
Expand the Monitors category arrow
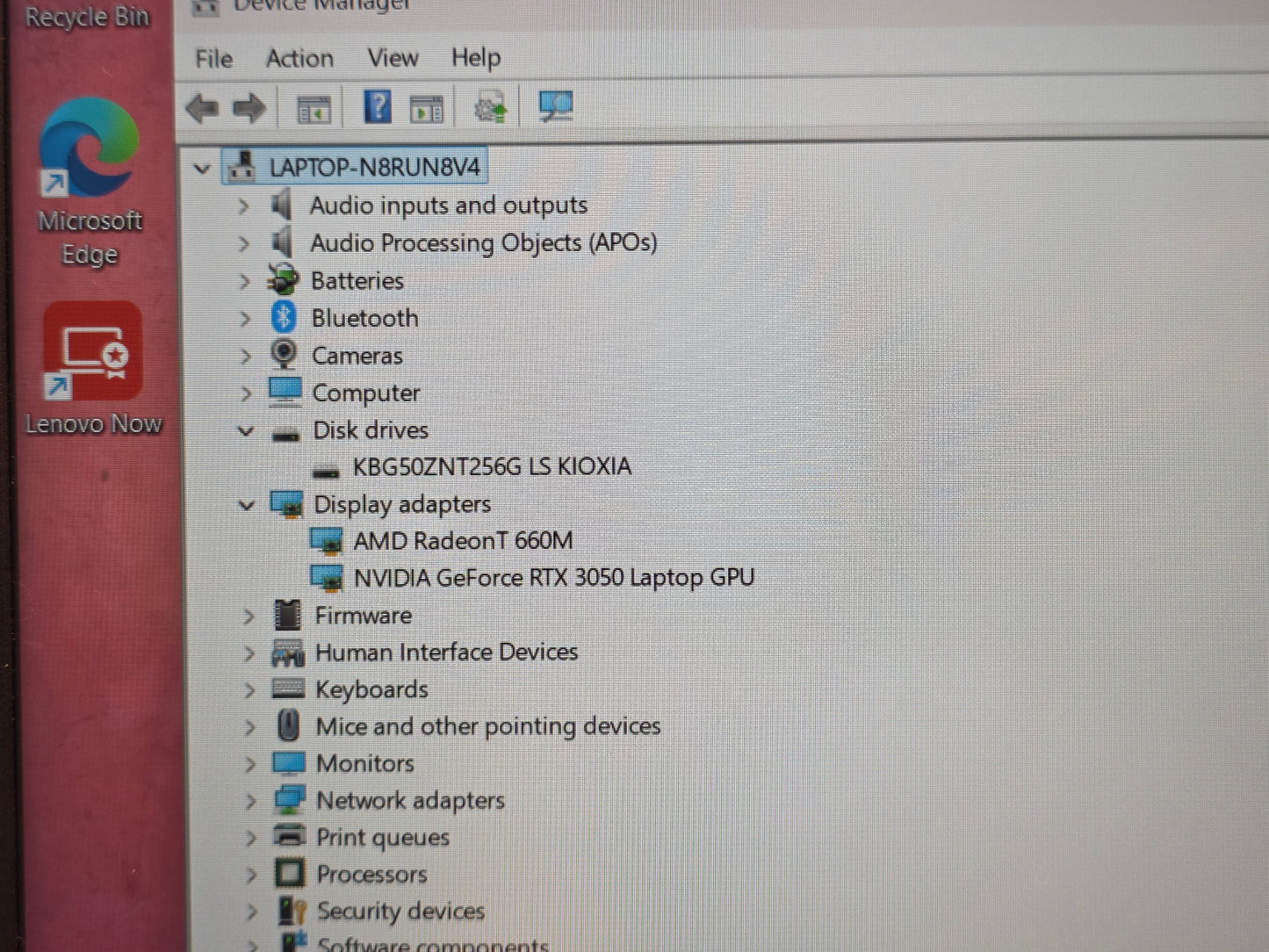[250, 764]
